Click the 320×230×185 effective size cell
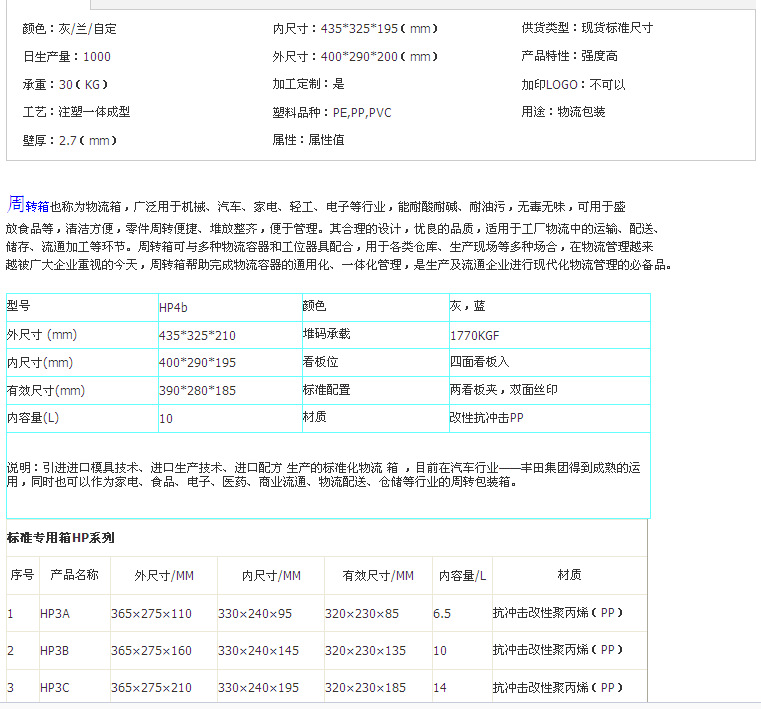 [379, 687]
